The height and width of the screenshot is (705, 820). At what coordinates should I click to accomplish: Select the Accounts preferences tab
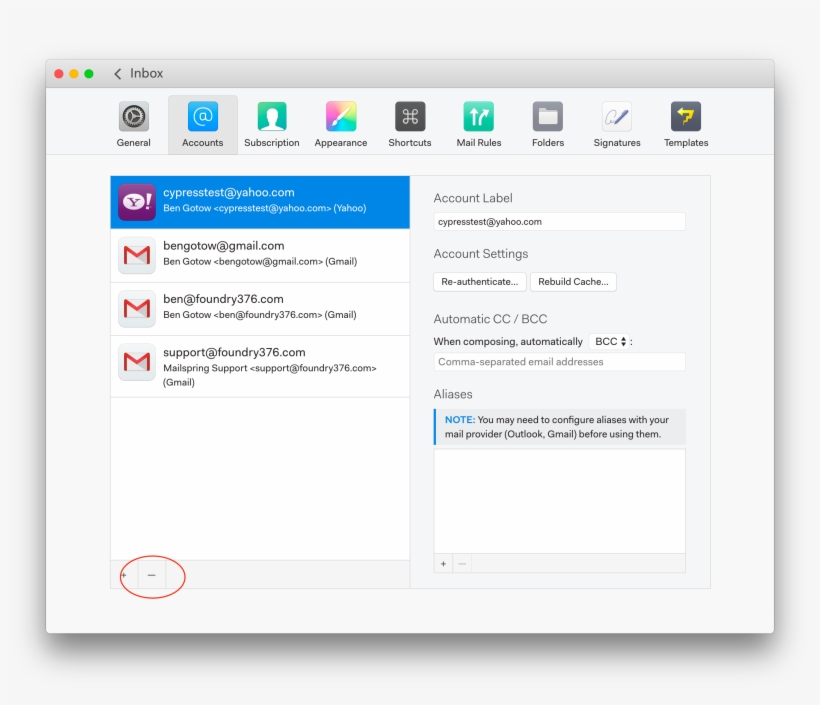(202, 124)
